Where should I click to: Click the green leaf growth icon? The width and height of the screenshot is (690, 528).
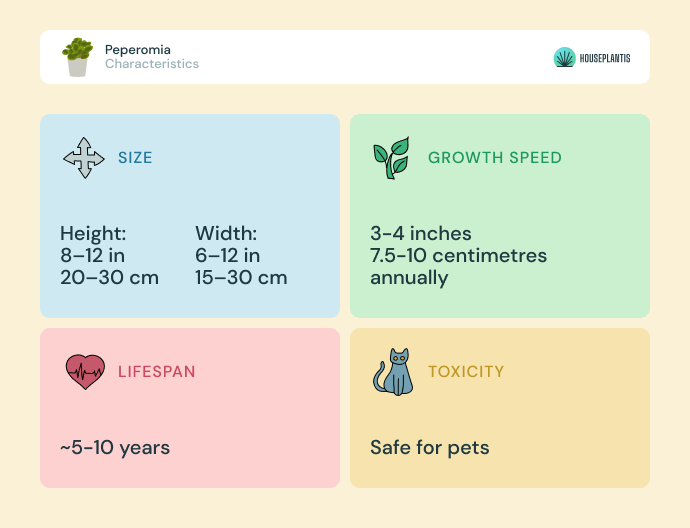[392, 158]
